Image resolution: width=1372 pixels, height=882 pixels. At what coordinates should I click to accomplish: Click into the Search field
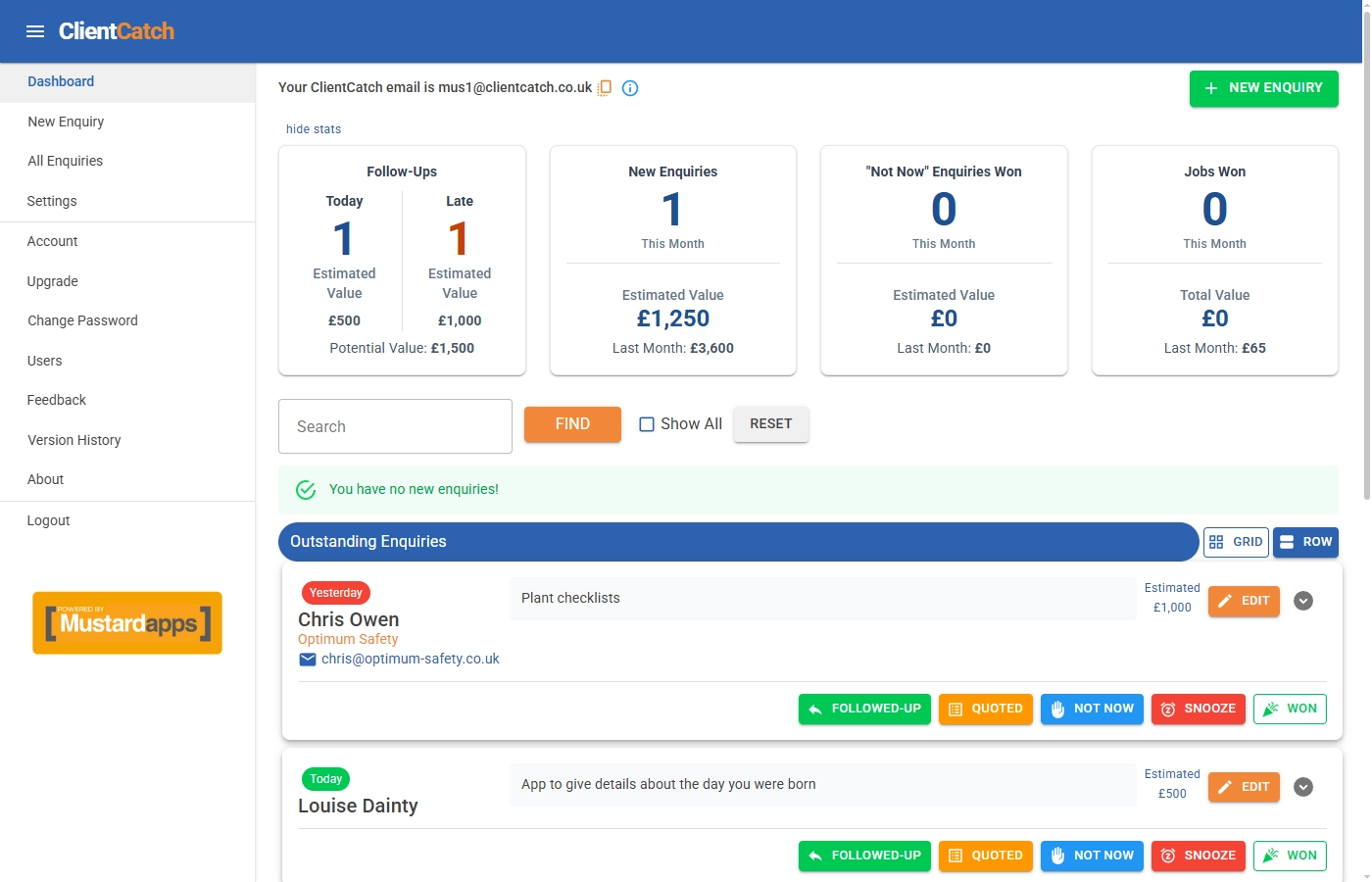395,426
